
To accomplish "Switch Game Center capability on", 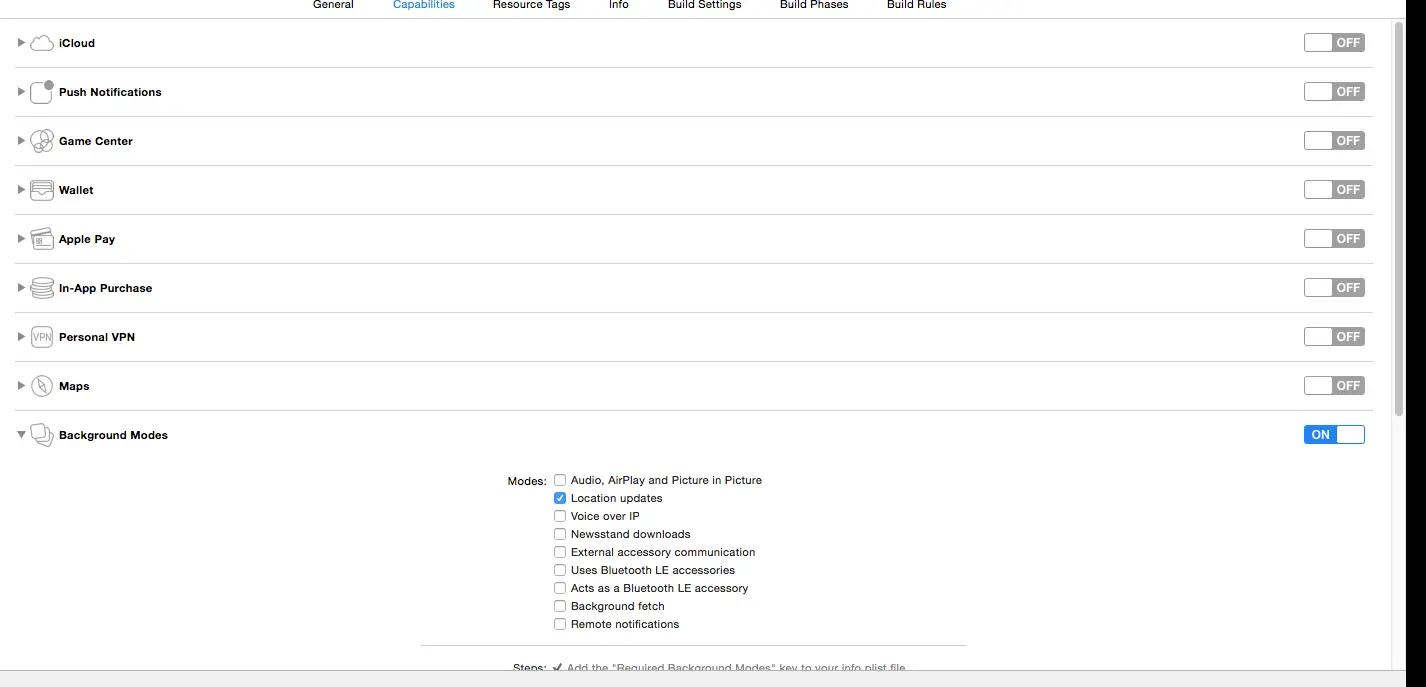I will point(1334,141).
